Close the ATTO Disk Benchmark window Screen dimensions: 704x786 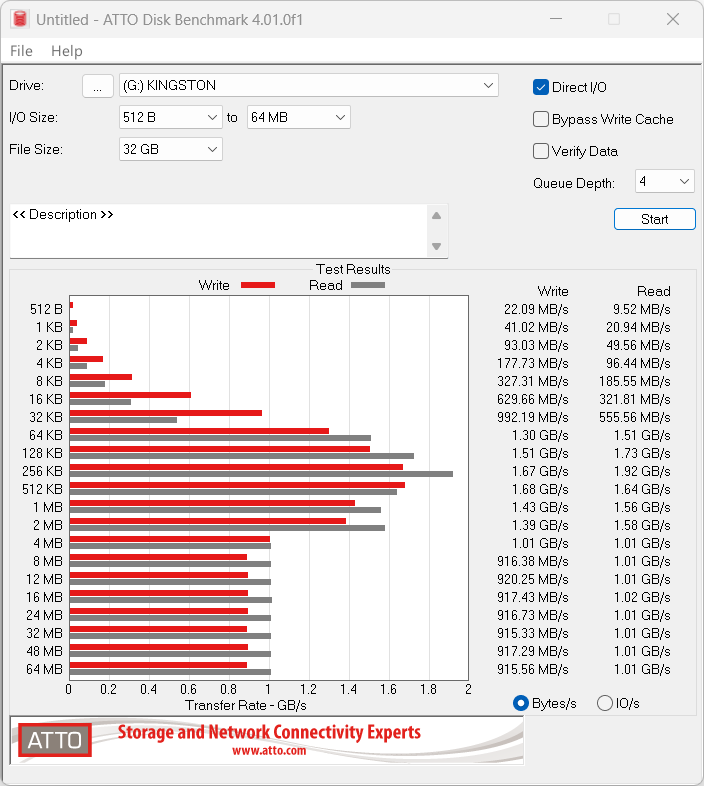pos(673,19)
